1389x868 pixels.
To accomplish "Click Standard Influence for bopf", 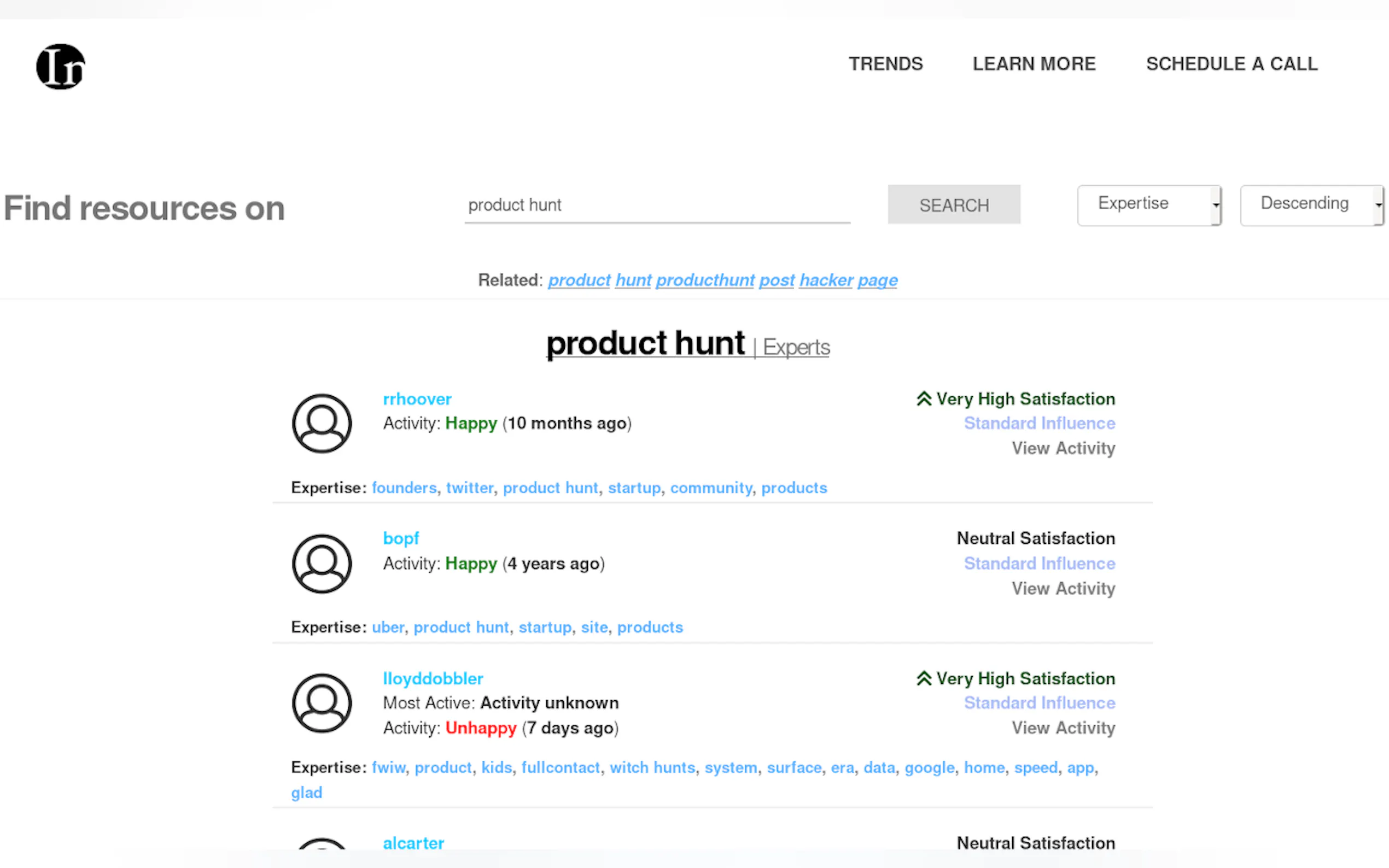I will (x=1040, y=563).
